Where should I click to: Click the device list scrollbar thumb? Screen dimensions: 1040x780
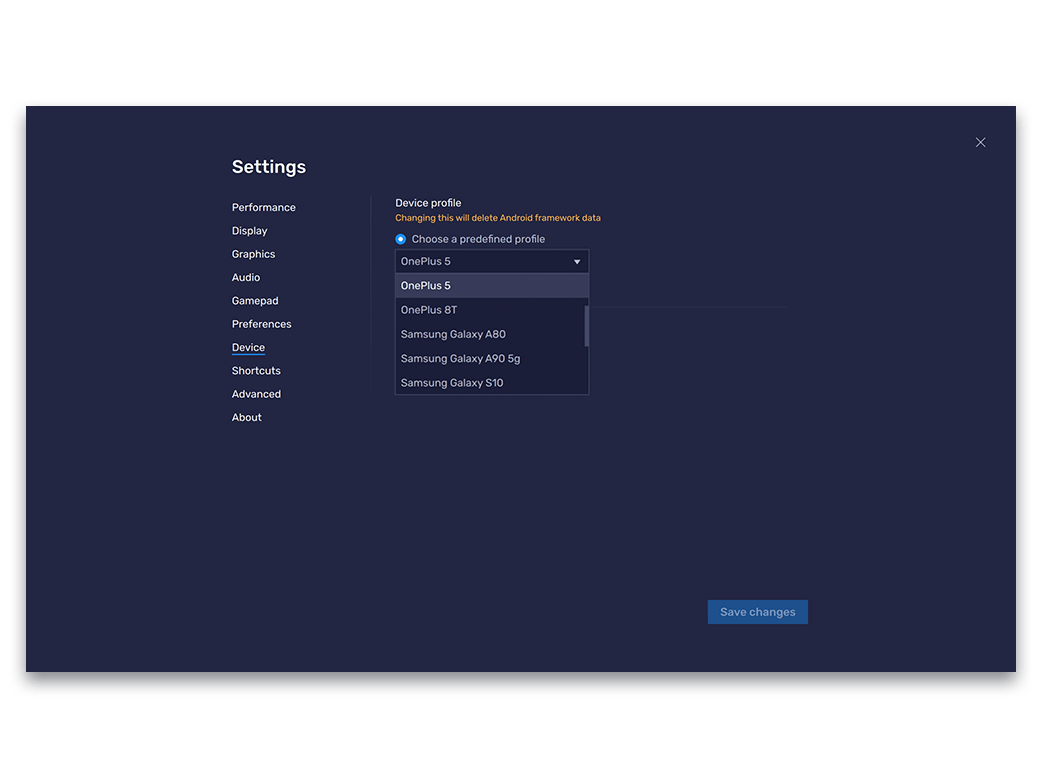pos(586,326)
